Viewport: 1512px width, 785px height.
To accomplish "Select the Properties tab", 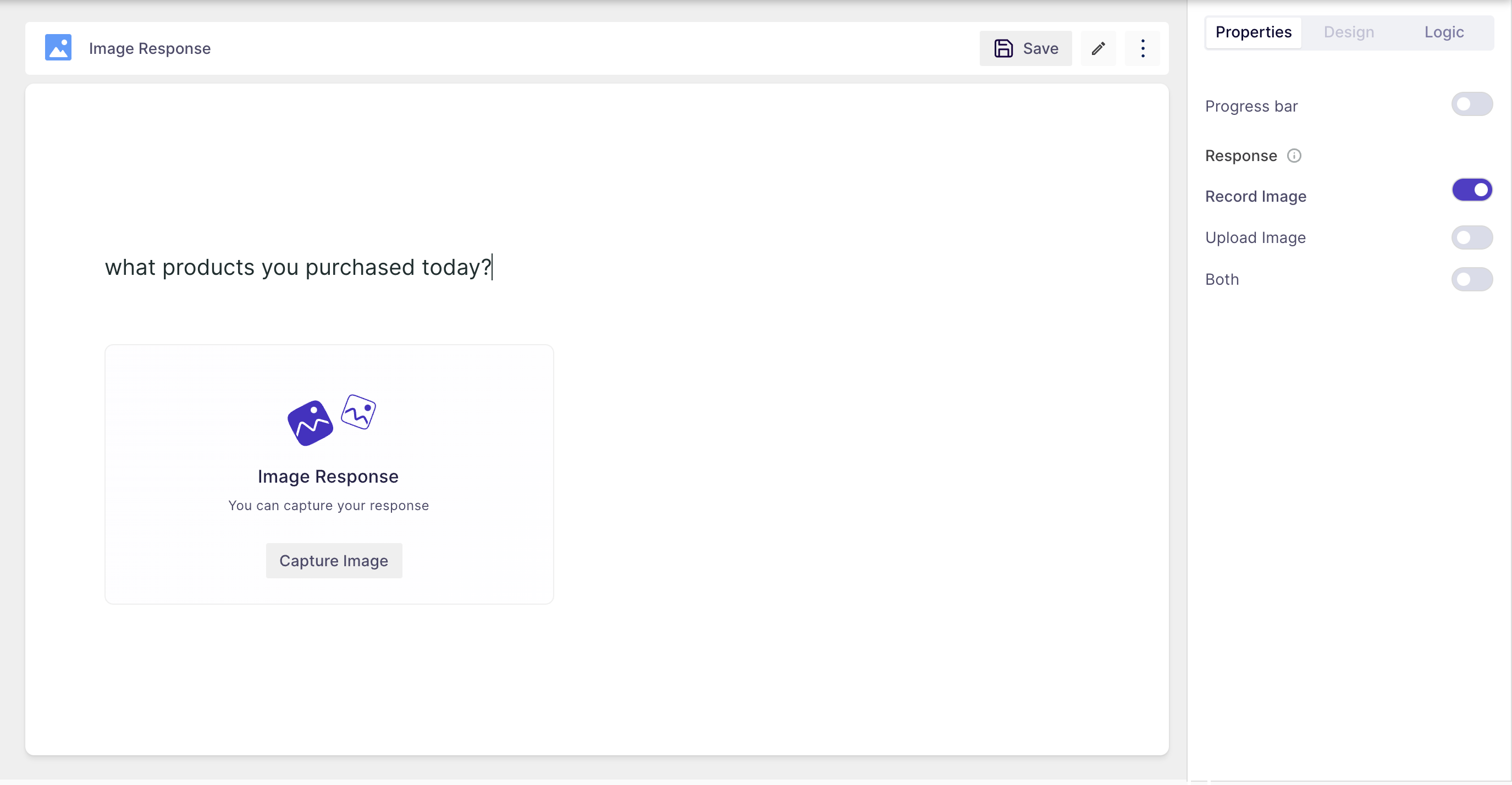I will tap(1253, 32).
